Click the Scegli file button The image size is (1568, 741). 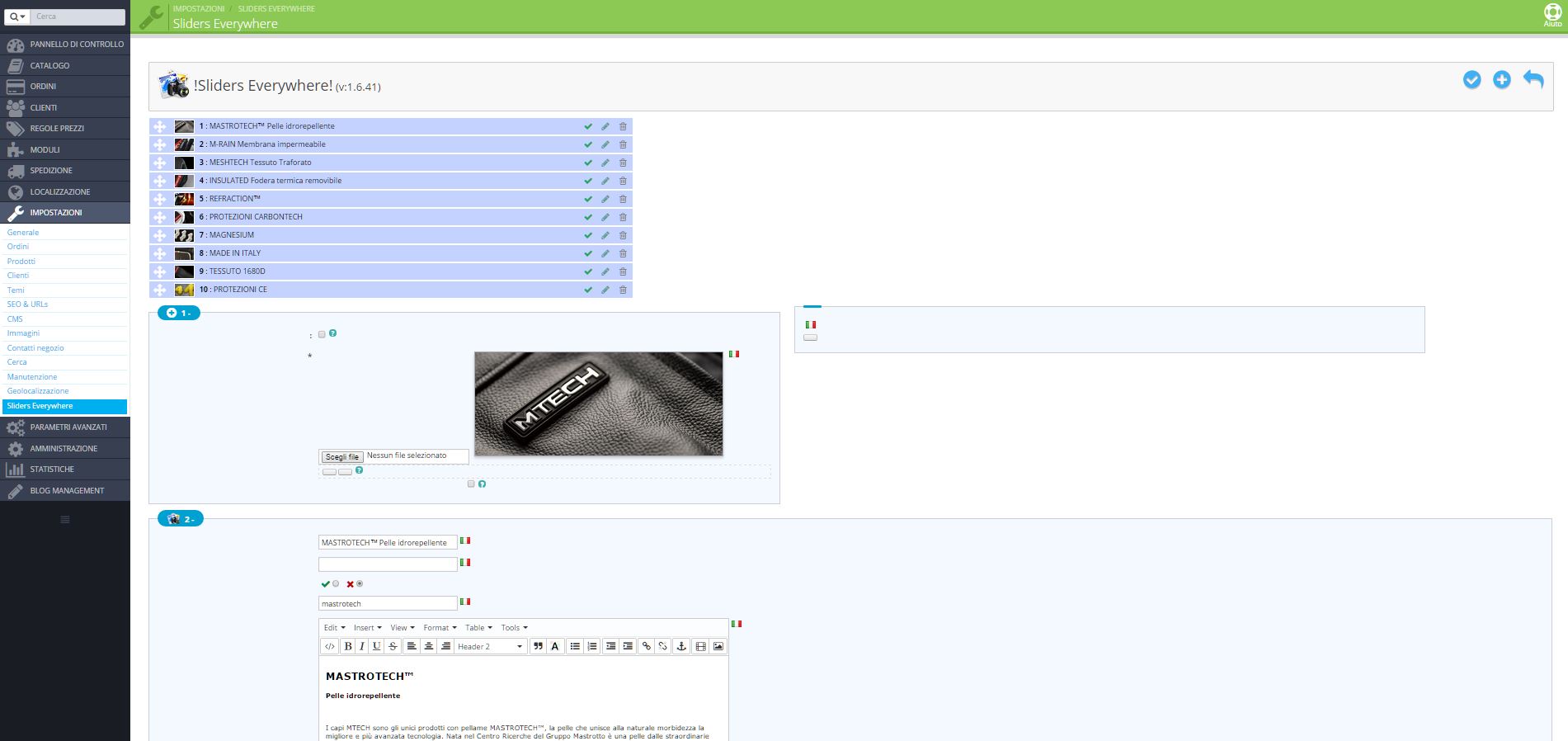[x=341, y=457]
